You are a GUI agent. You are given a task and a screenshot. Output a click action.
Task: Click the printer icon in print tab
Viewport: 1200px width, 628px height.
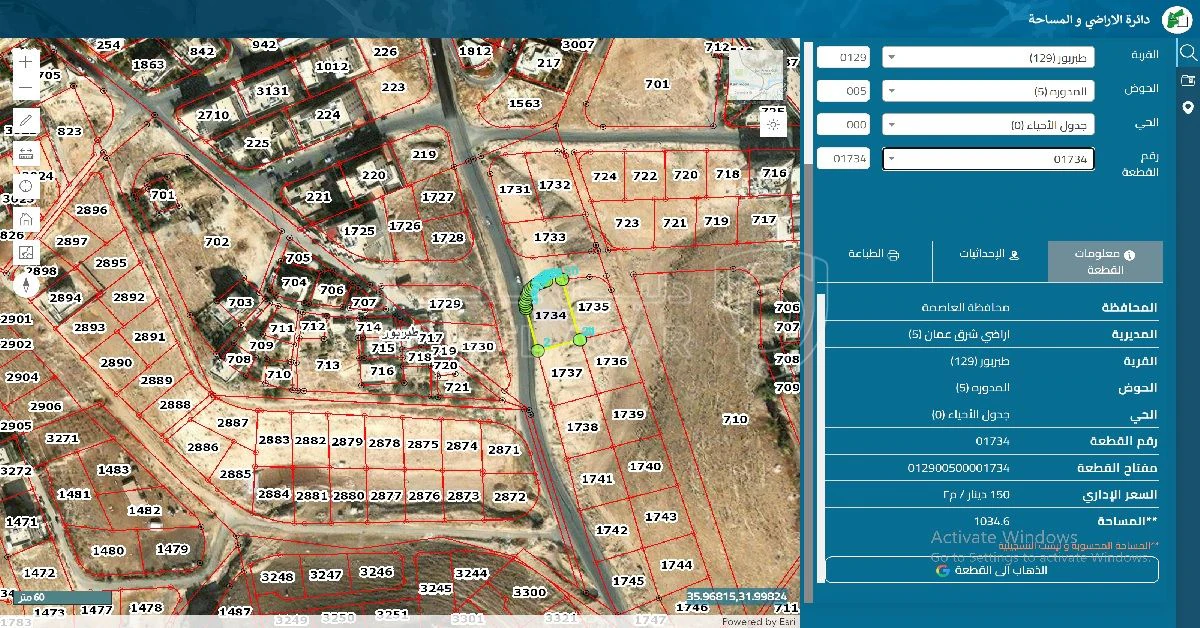point(895,255)
